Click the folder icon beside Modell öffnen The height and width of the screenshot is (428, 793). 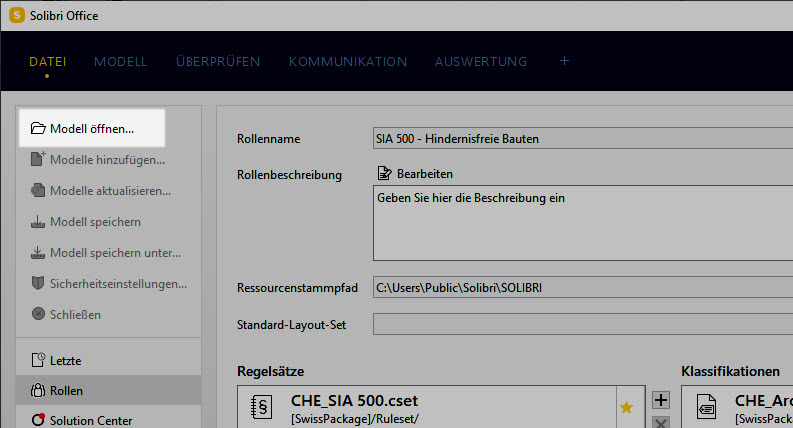point(38,129)
